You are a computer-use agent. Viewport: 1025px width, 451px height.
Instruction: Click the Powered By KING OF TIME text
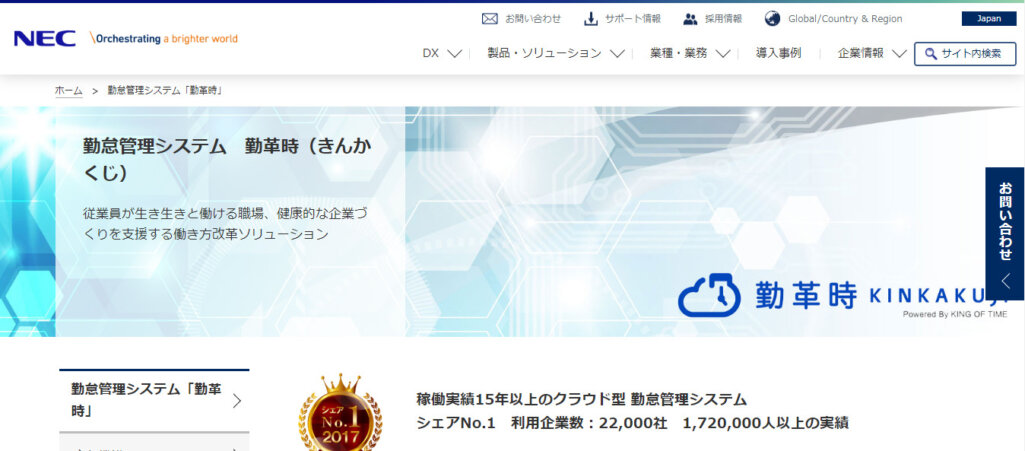[x=955, y=314]
